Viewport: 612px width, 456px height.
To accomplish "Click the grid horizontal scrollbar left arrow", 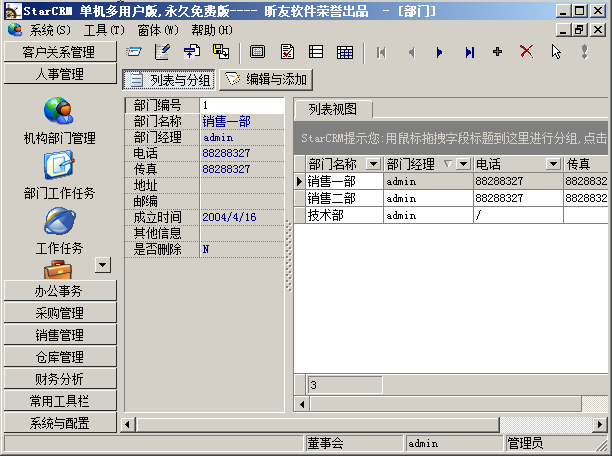I will tap(302, 404).
